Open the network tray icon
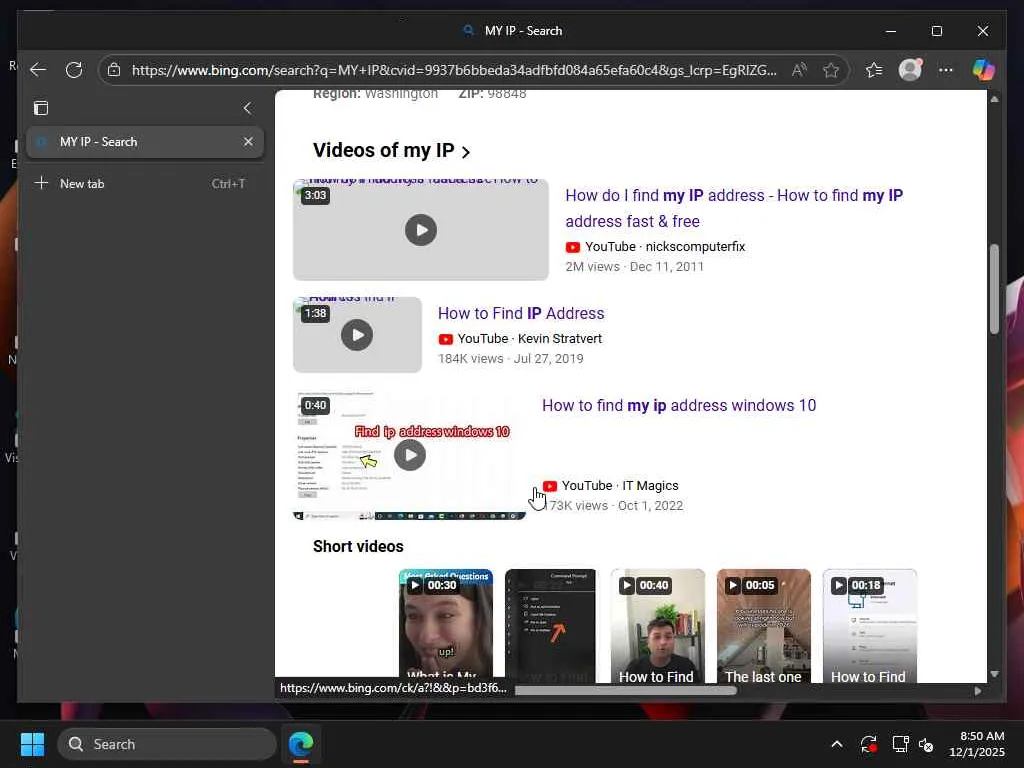Image resolution: width=1024 pixels, height=768 pixels. click(x=901, y=744)
